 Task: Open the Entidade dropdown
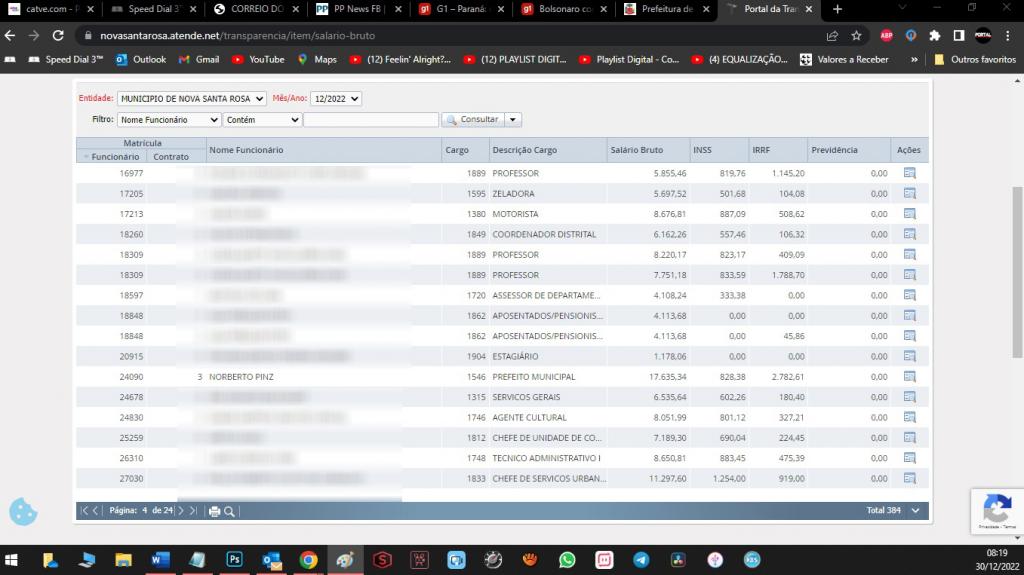pyautogui.click(x=191, y=99)
